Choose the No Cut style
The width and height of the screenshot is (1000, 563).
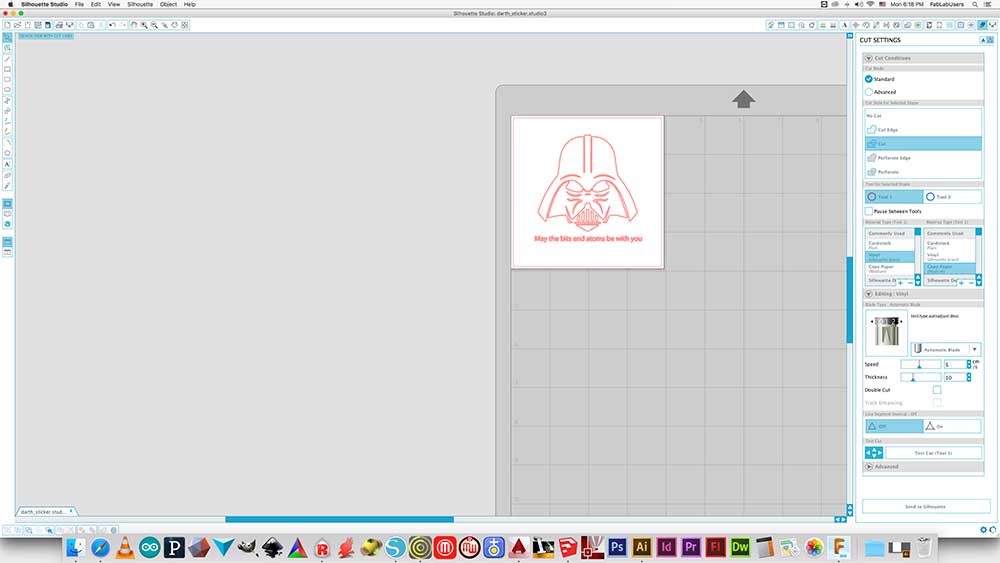click(923, 115)
